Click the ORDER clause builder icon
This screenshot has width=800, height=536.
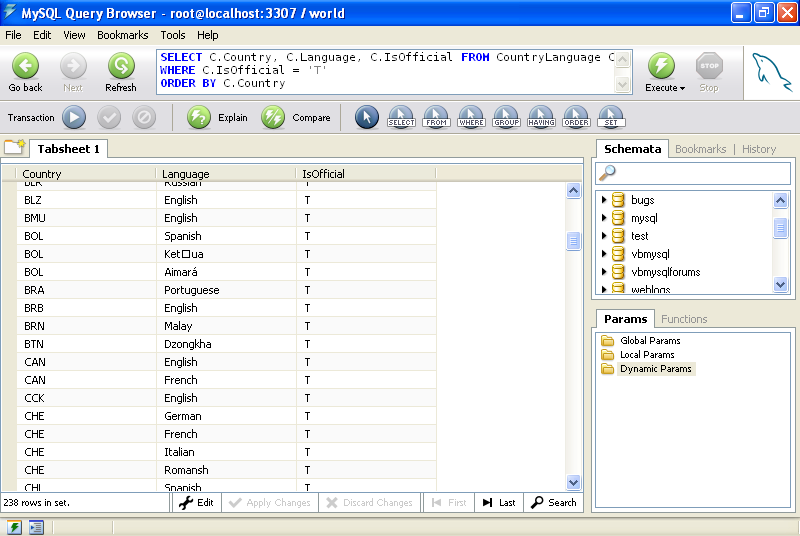[576, 118]
